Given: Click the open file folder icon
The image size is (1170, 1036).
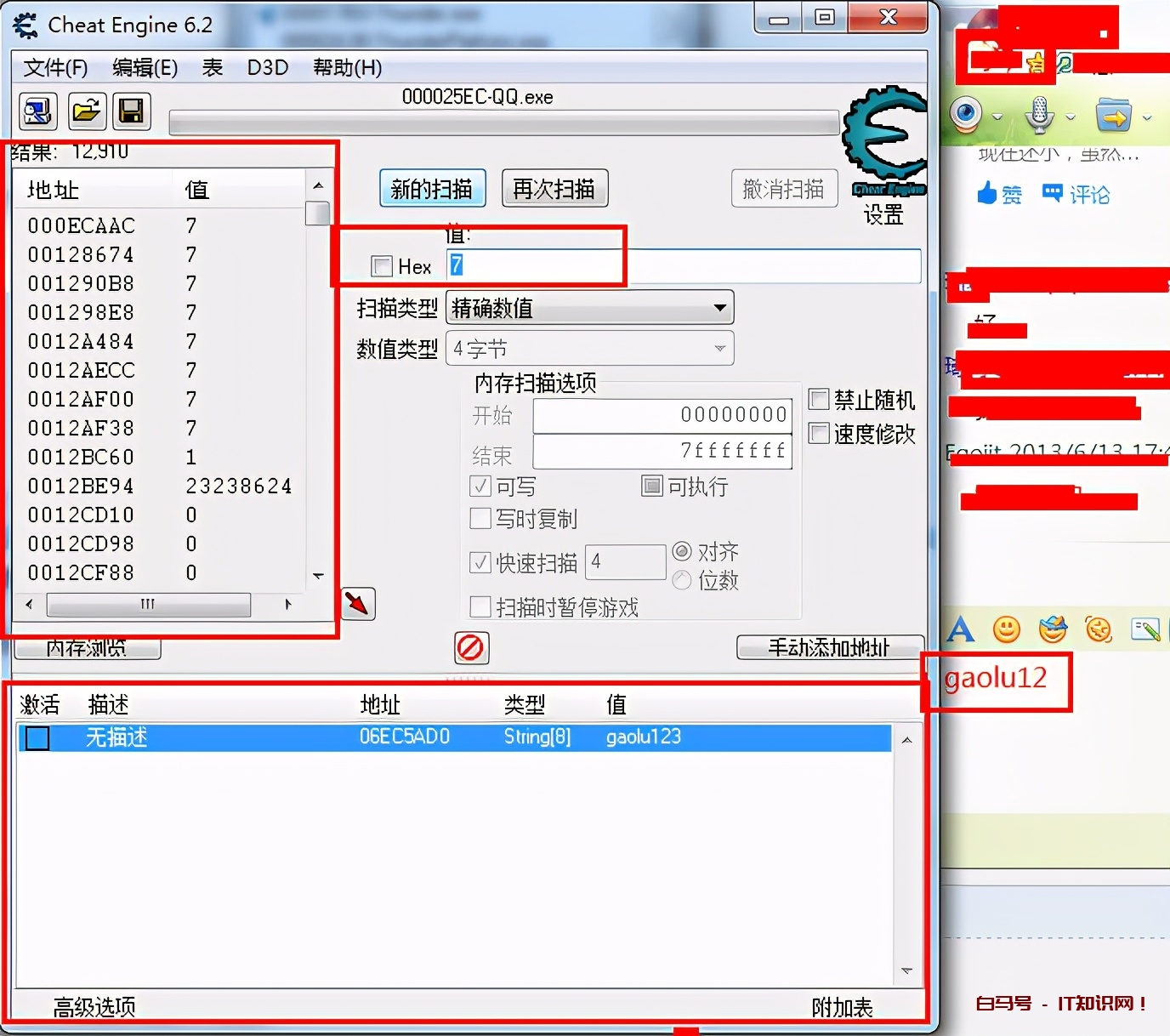Looking at the screenshot, I should (x=86, y=111).
